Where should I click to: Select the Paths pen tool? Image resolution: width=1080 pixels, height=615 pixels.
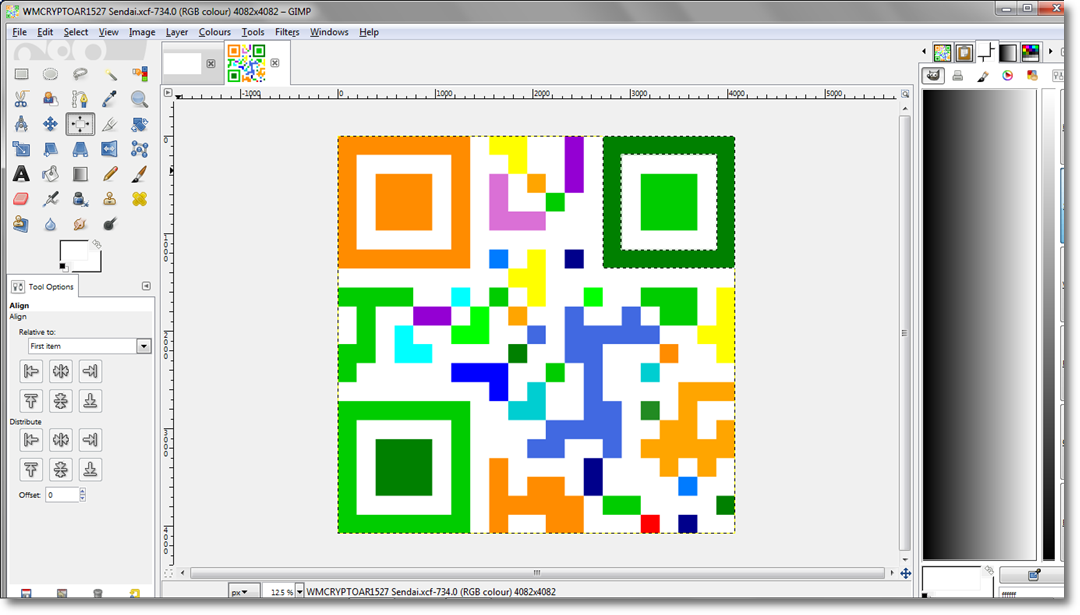point(80,99)
